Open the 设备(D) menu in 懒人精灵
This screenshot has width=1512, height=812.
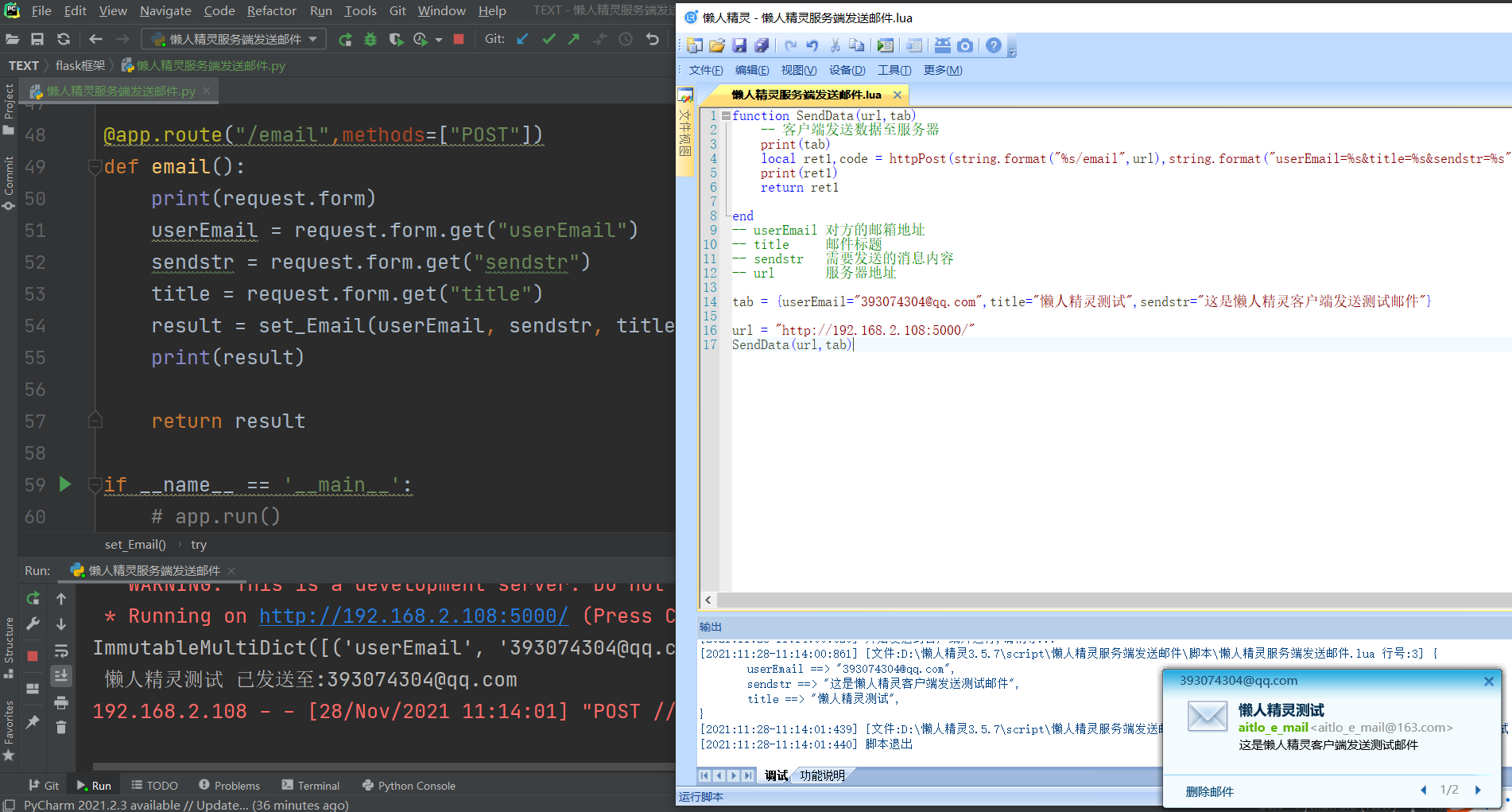click(847, 70)
